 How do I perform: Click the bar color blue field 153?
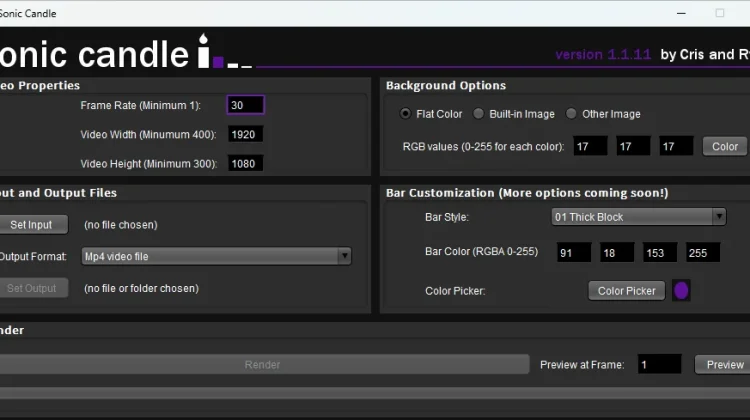660,253
